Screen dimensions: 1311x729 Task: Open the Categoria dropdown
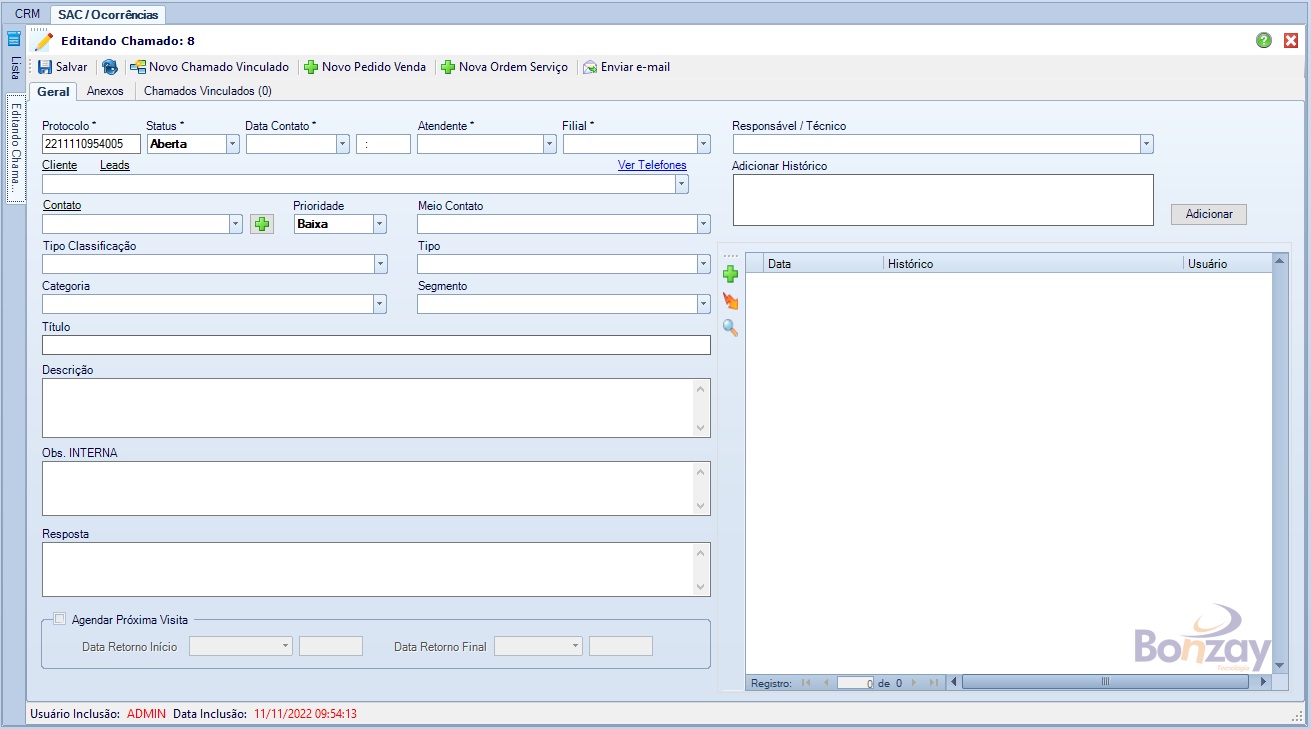tap(380, 304)
